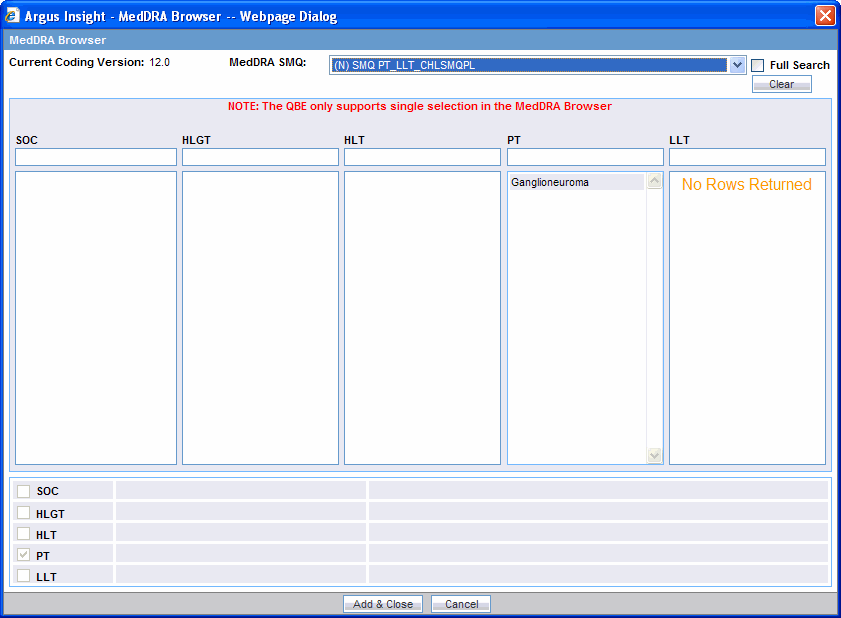
Task: Check the HLGT checkbox at bottom
Action: (x=23, y=512)
